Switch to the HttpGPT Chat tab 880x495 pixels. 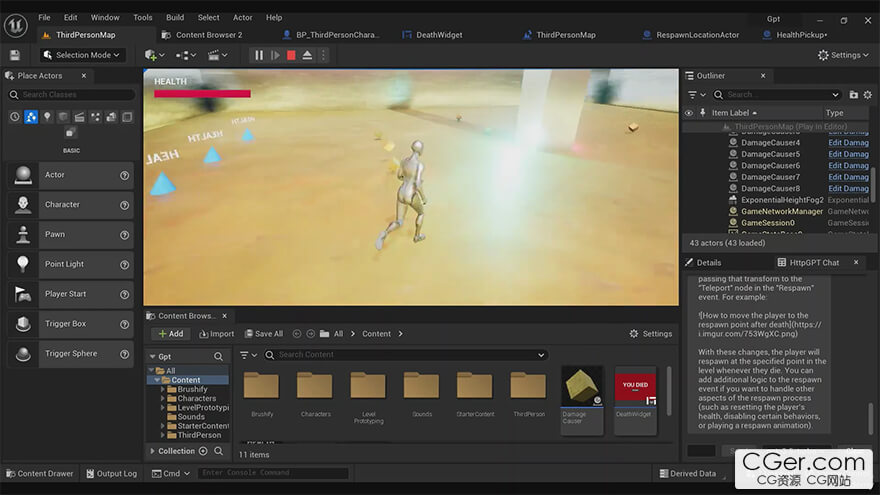tap(814, 263)
